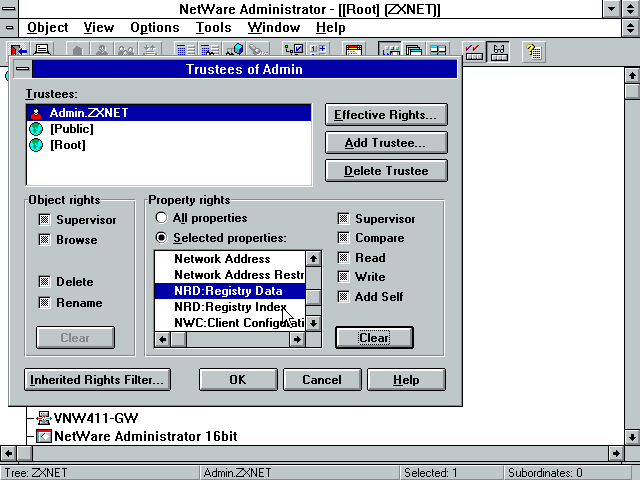The height and width of the screenshot is (480, 640).
Task: Click main window horizontal scrollbar right arrow
Action: [616, 453]
